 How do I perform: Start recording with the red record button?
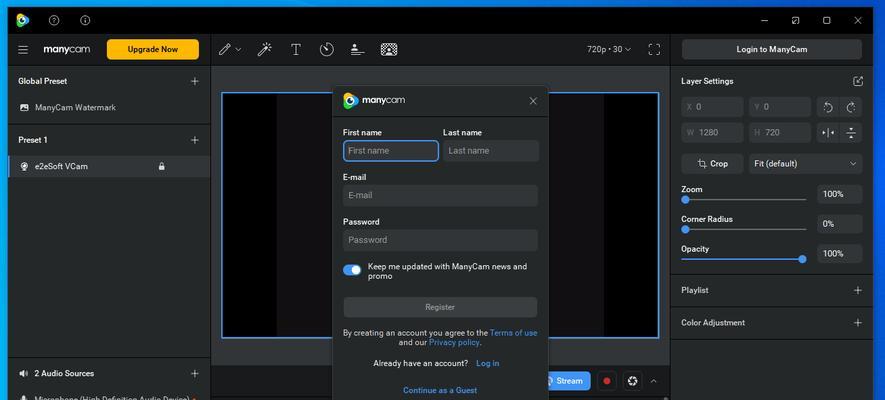point(607,381)
